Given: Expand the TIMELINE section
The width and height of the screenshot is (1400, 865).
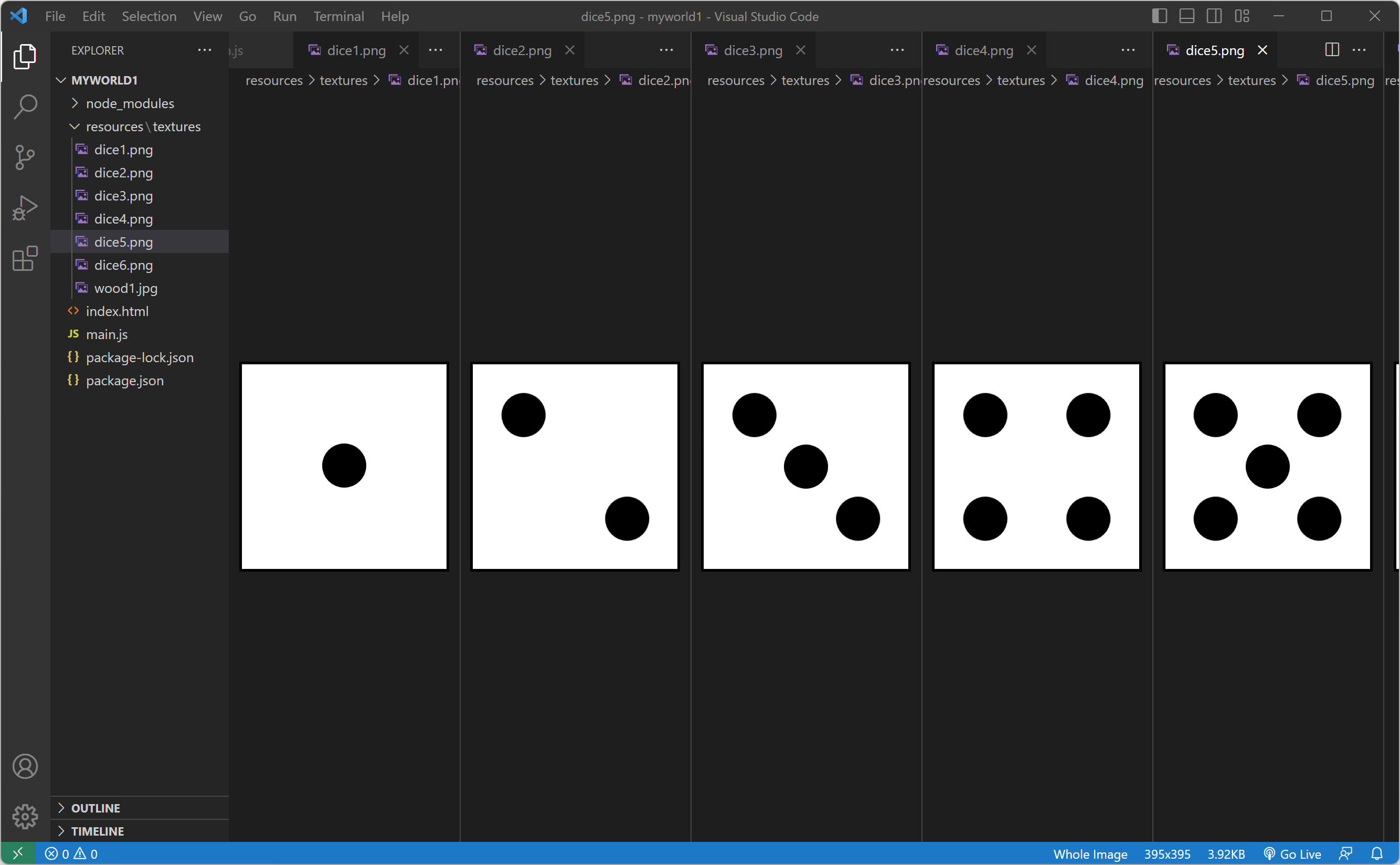Looking at the screenshot, I should (x=97, y=831).
